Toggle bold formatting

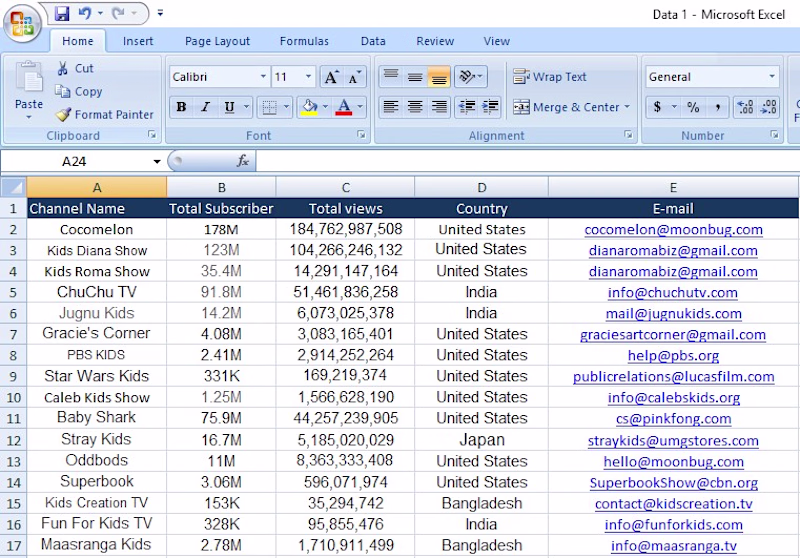click(x=181, y=107)
